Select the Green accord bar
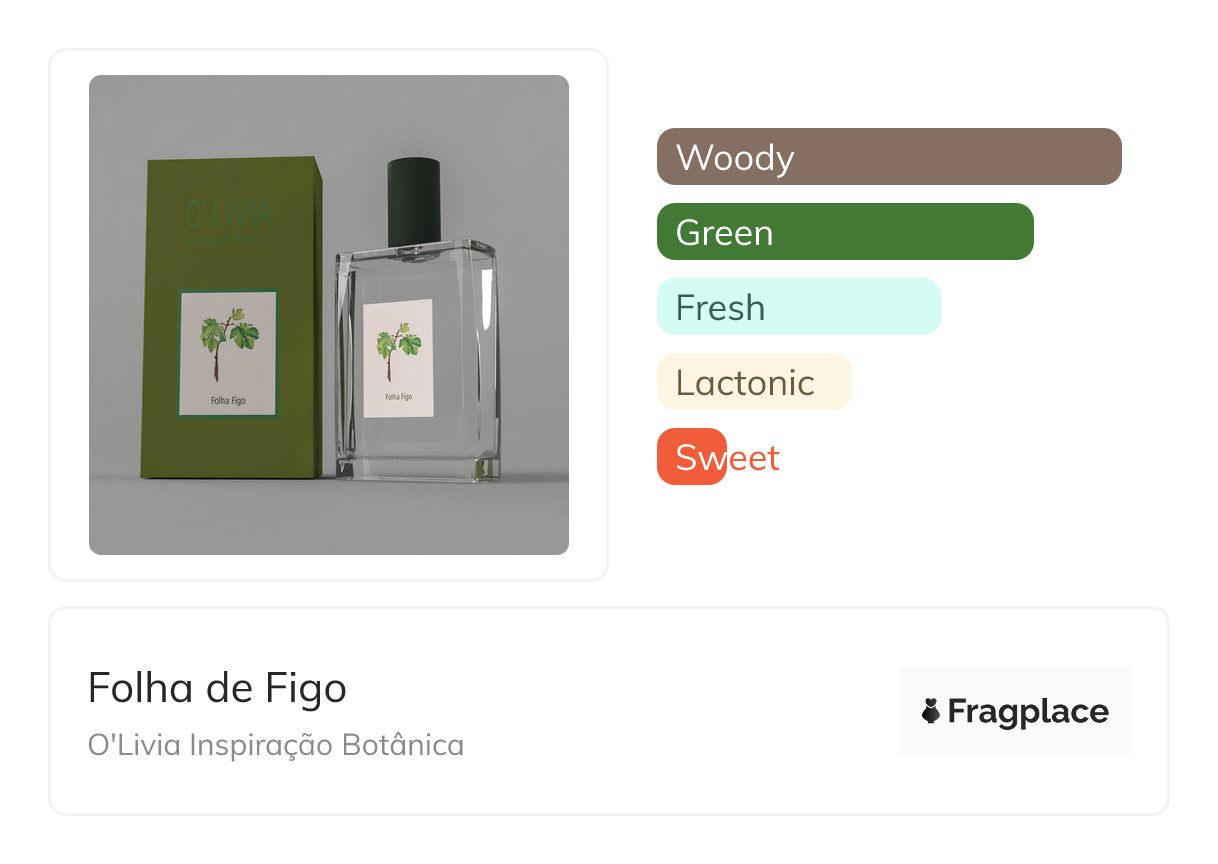1218x864 pixels. click(x=844, y=232)
